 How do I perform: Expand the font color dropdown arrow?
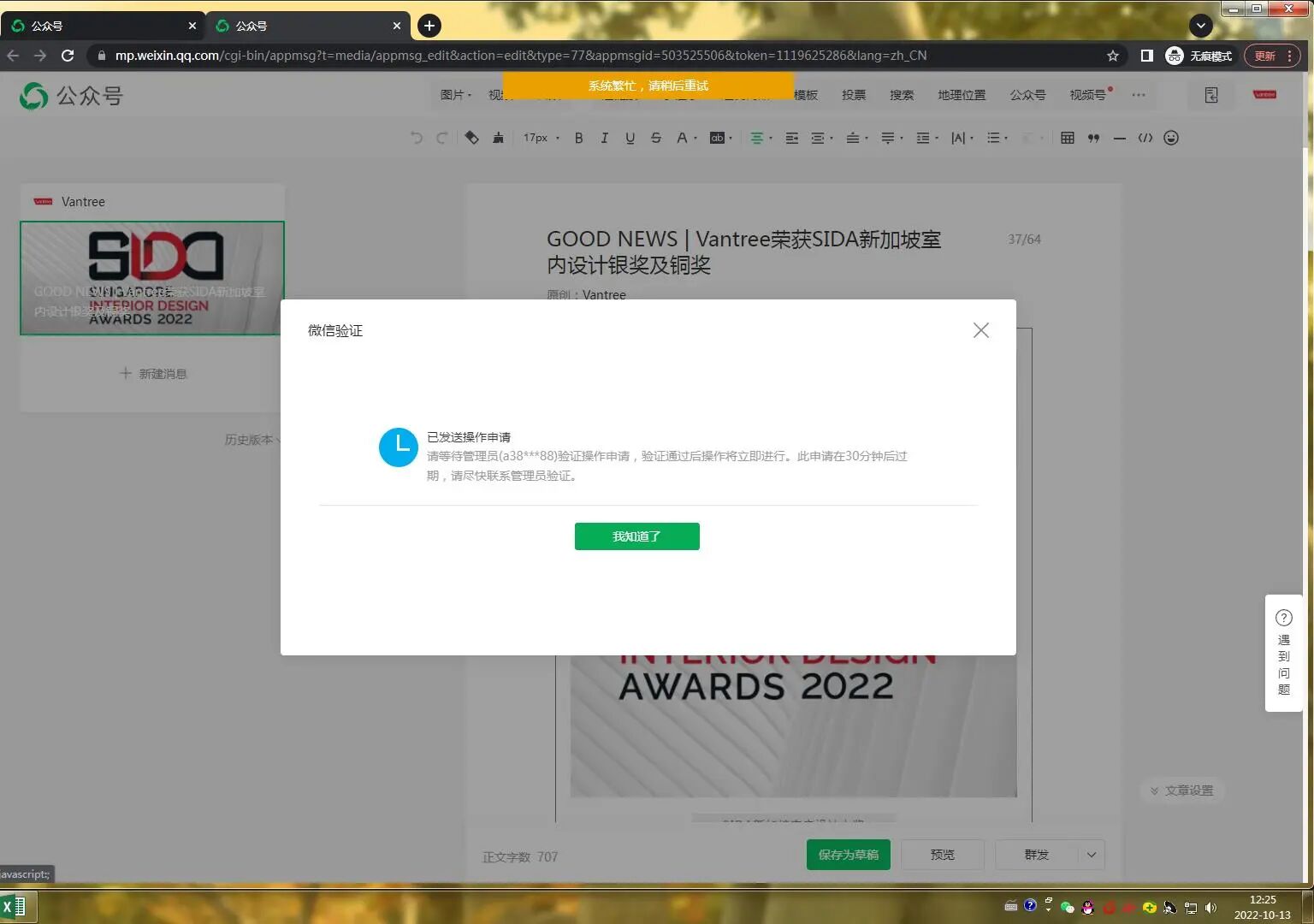(695, 139)
